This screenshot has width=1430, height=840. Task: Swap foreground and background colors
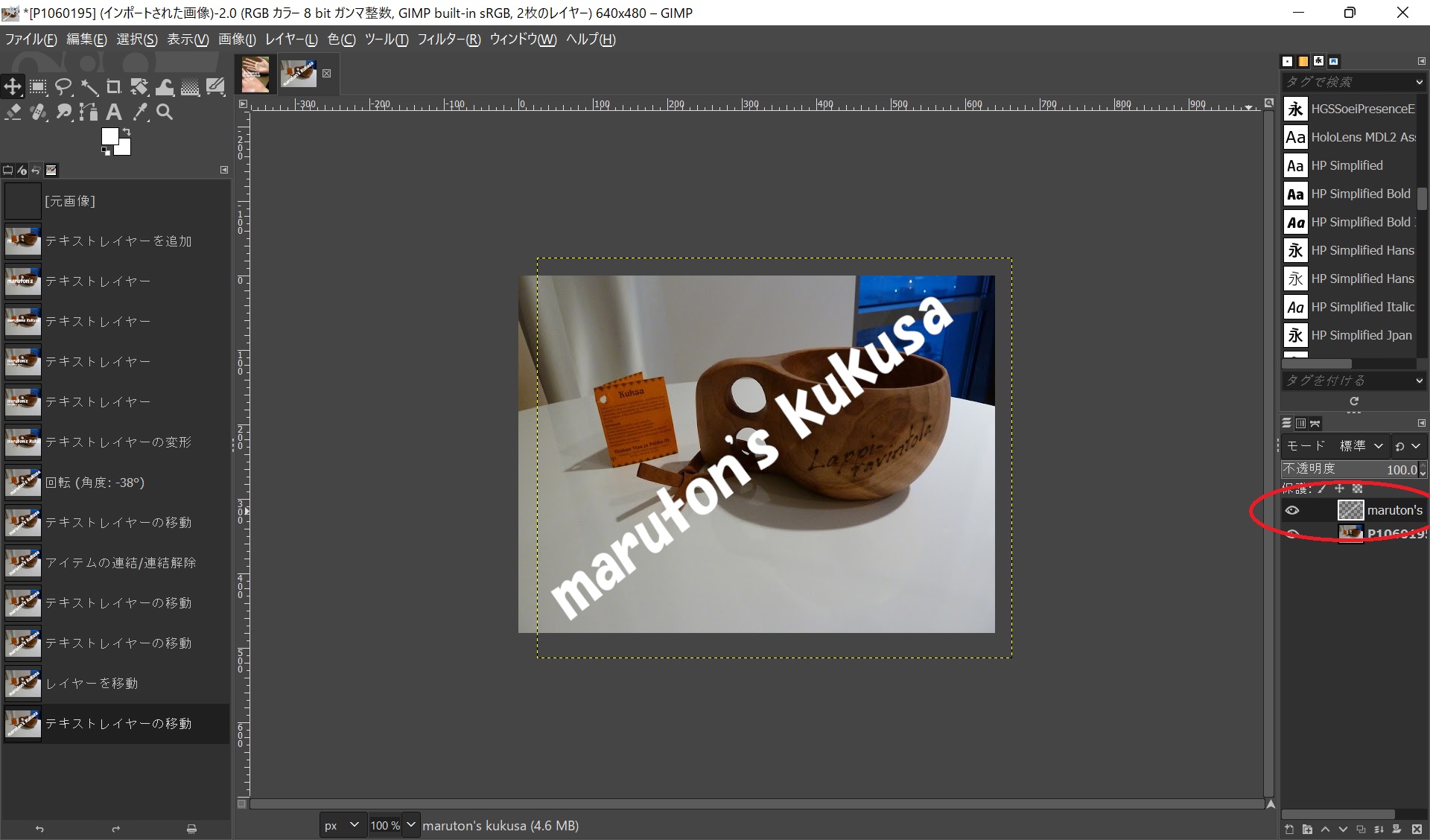tap(126, 133)
